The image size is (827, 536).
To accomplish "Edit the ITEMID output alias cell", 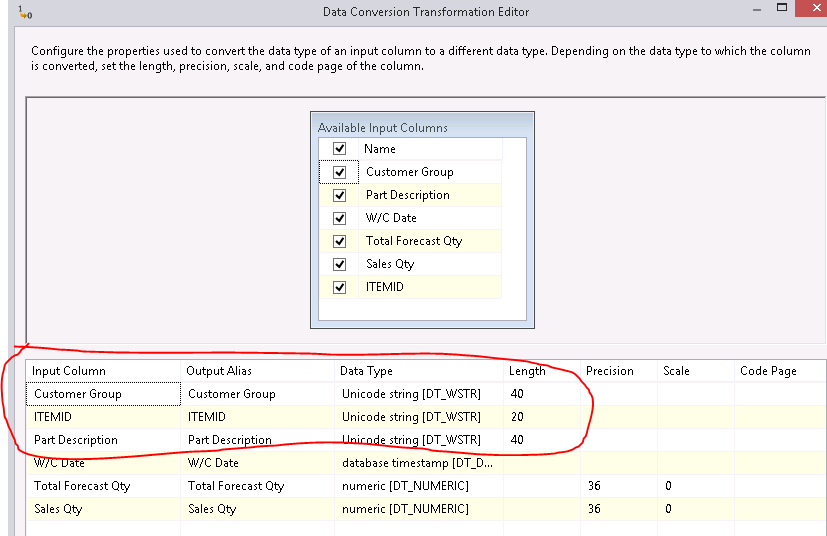I will pyautogui.click(x=257, y=417).
